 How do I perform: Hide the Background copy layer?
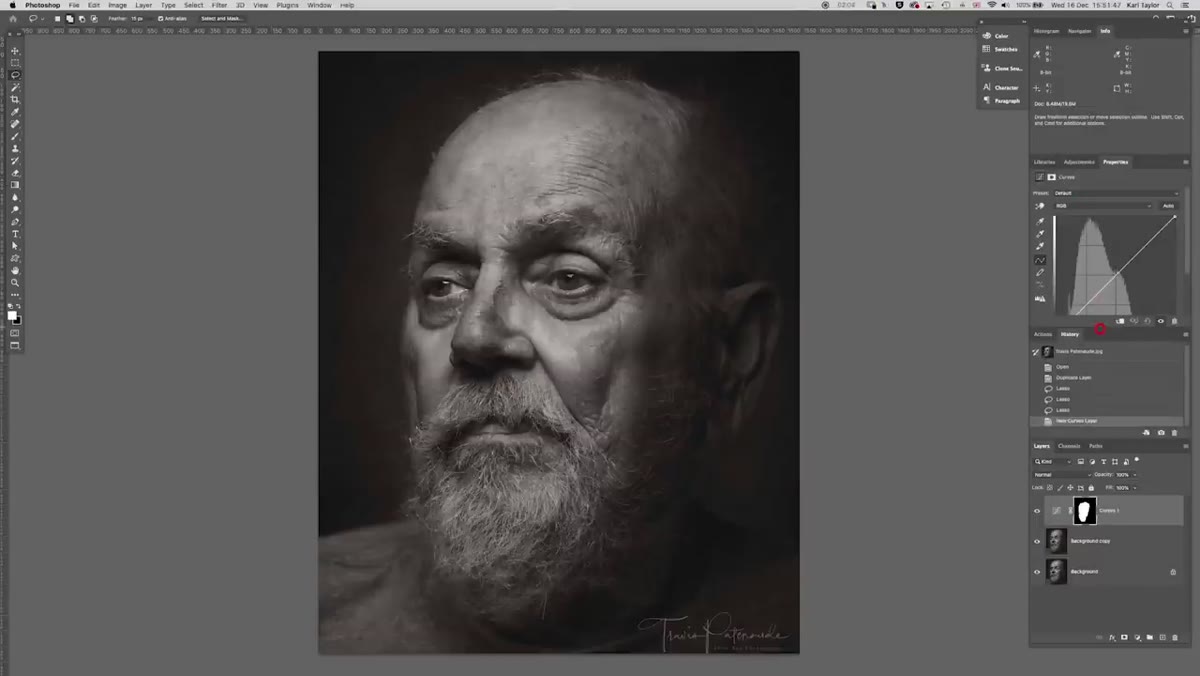pos(1037,541)
